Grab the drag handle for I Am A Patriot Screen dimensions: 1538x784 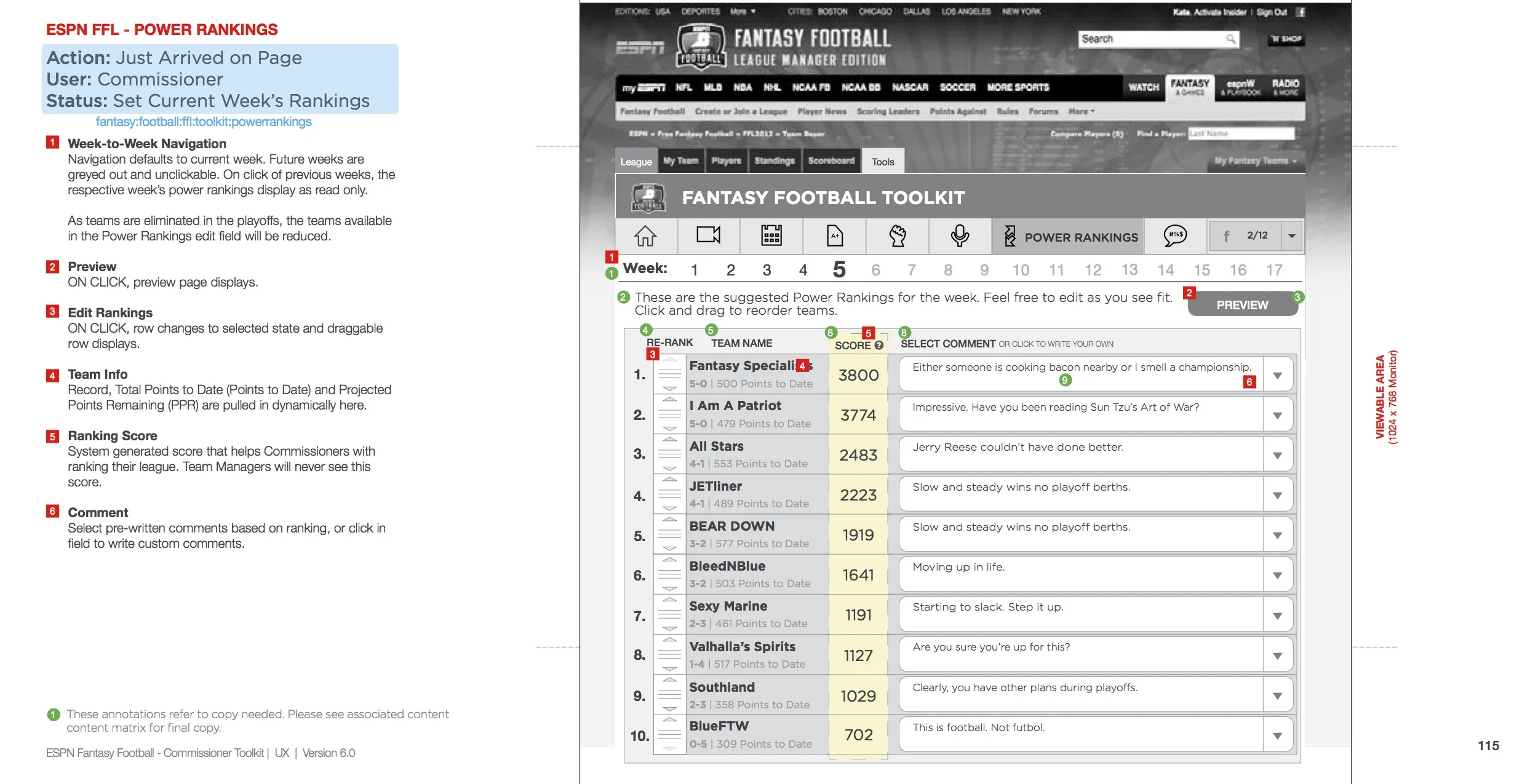(x=669, y=414)
